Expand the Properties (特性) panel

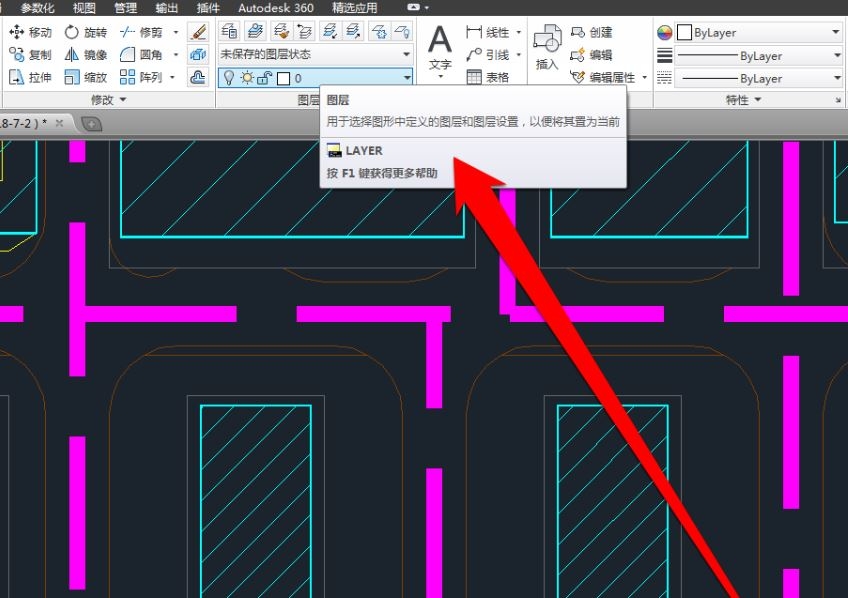click(x=743, y=99)
